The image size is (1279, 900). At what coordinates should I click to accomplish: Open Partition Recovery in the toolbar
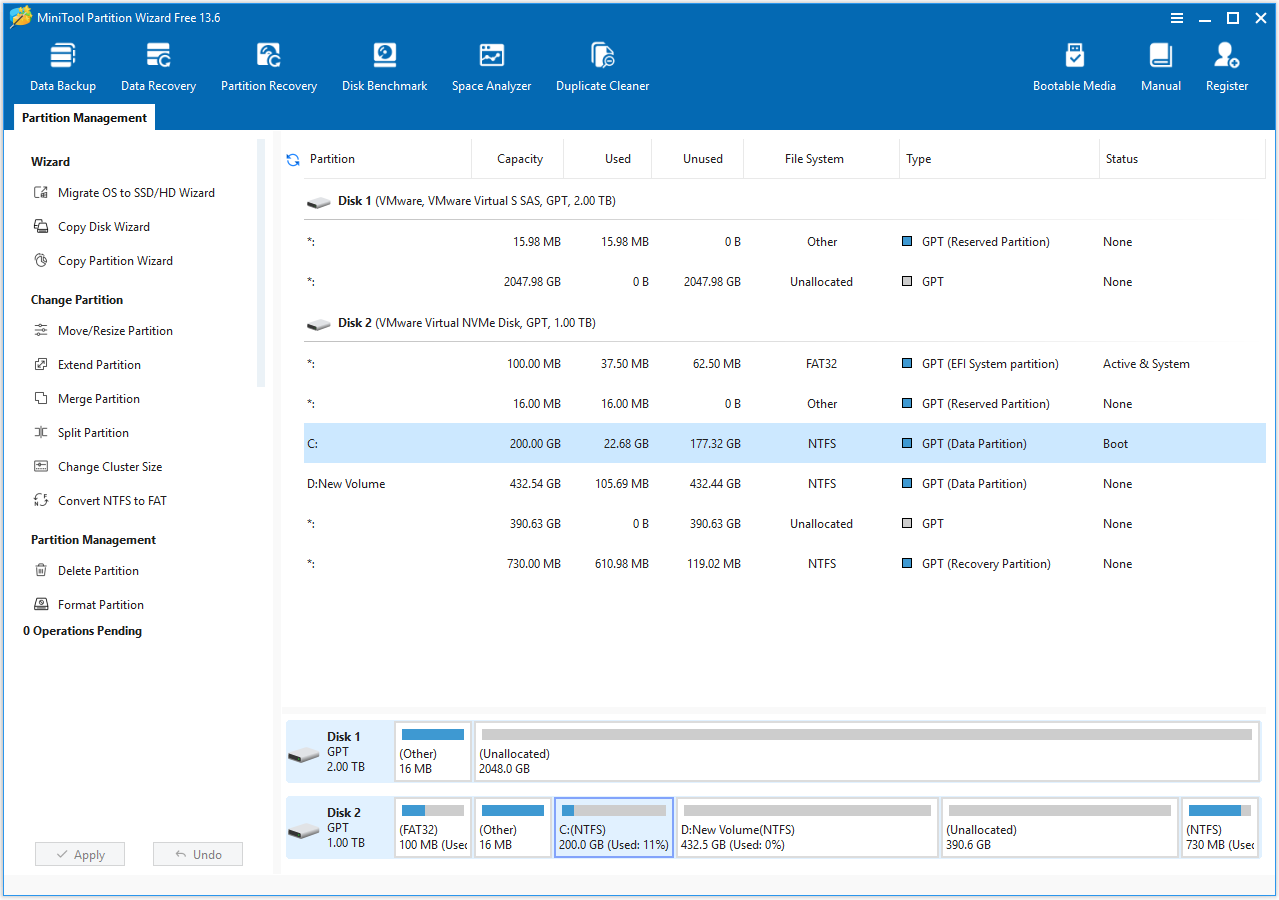269,68
